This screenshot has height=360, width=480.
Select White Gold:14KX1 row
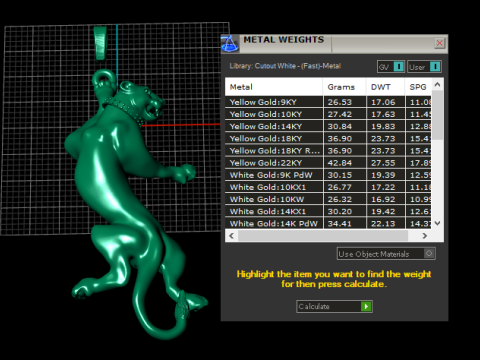pos(328,211)
